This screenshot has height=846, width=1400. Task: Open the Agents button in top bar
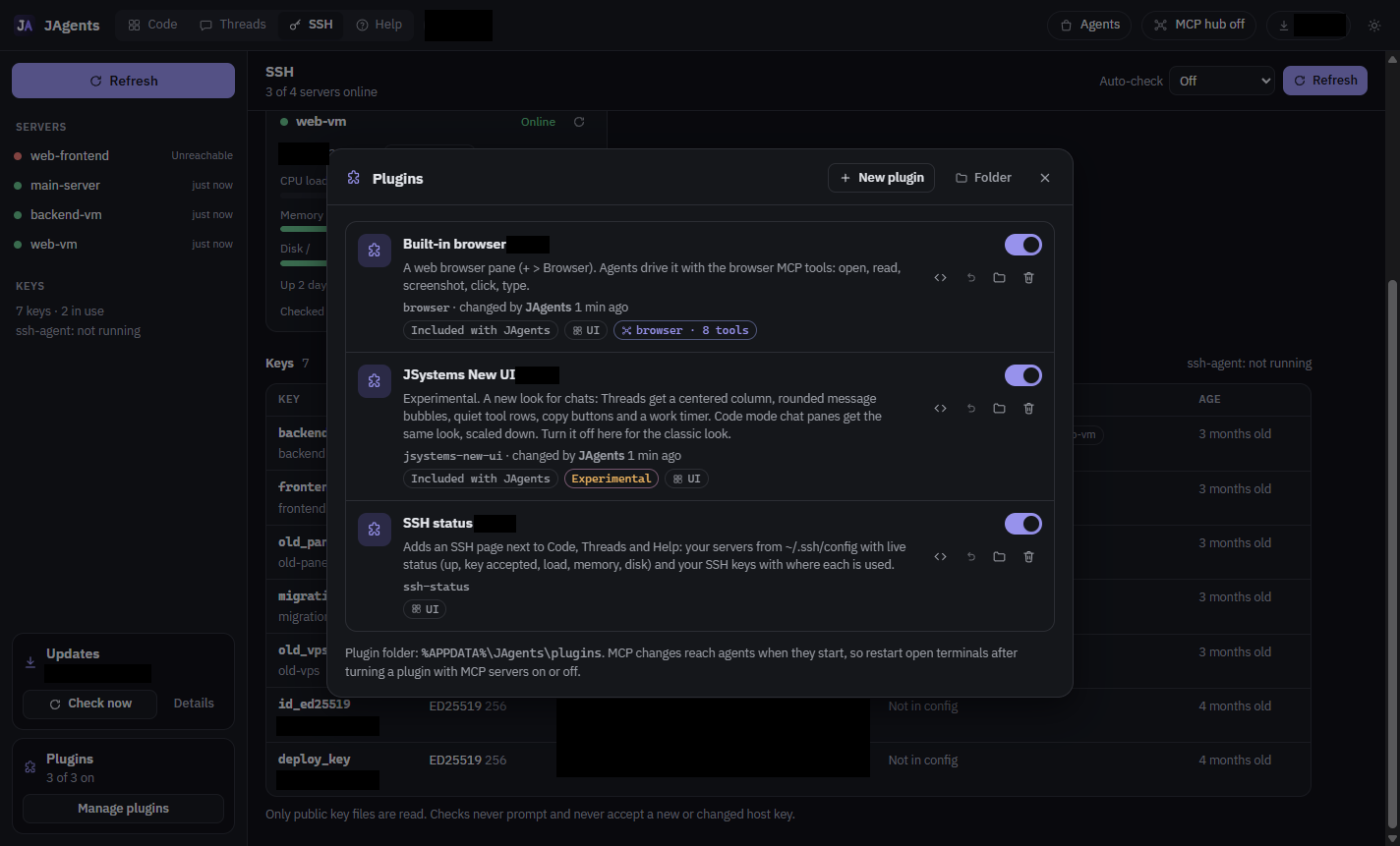1089,26
